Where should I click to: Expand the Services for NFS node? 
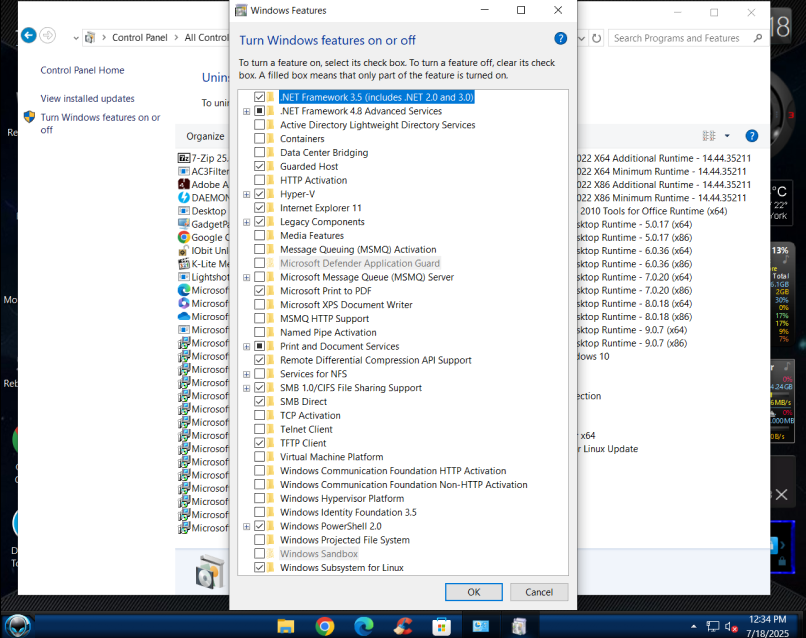click(247, 375)
